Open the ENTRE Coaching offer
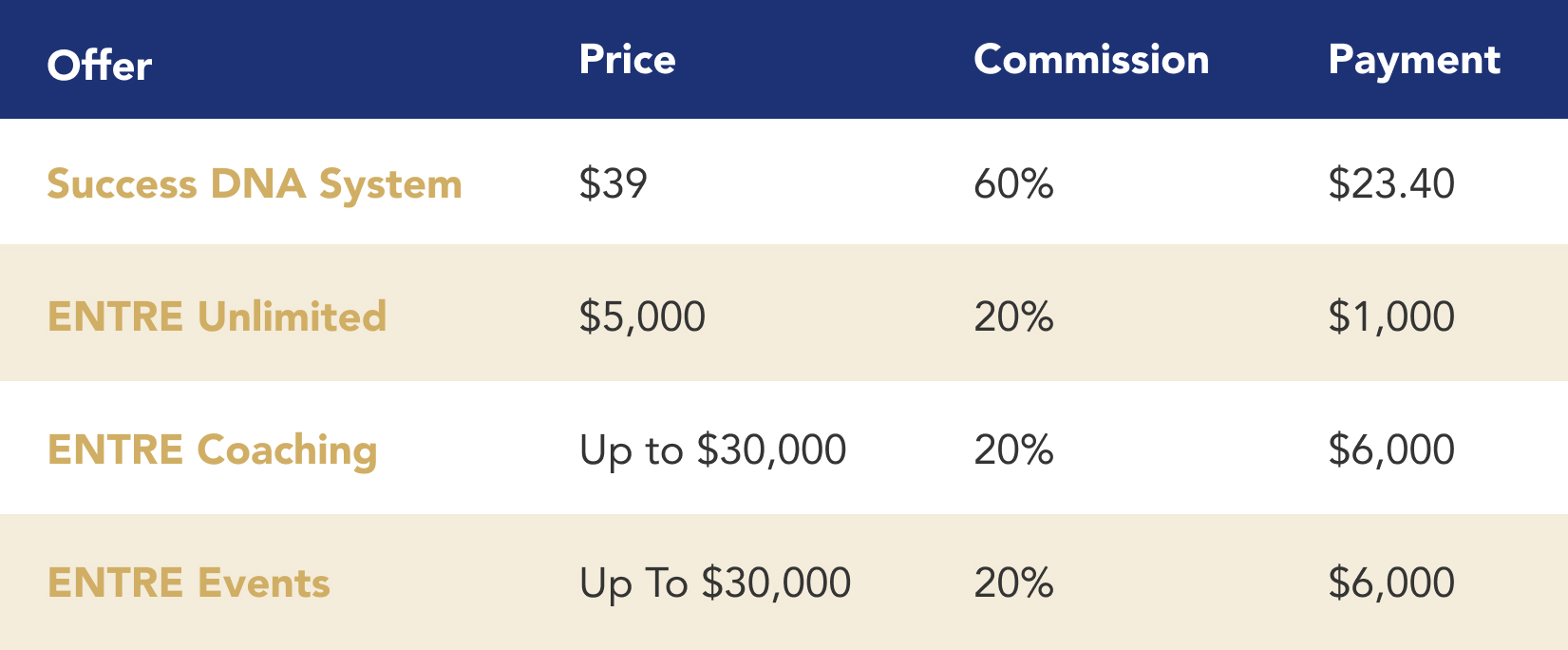1568x650 pixels. 213,451
